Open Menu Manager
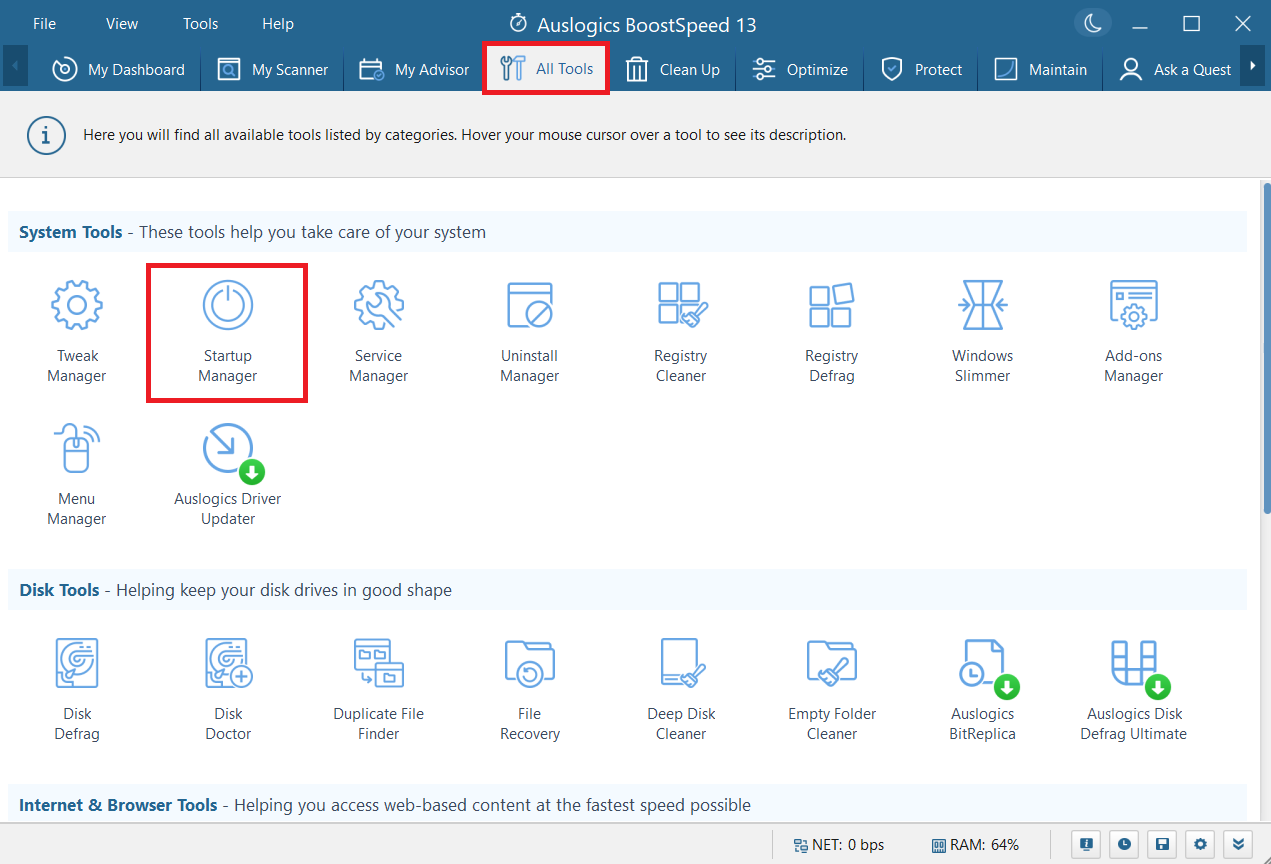 coord(77,475)
